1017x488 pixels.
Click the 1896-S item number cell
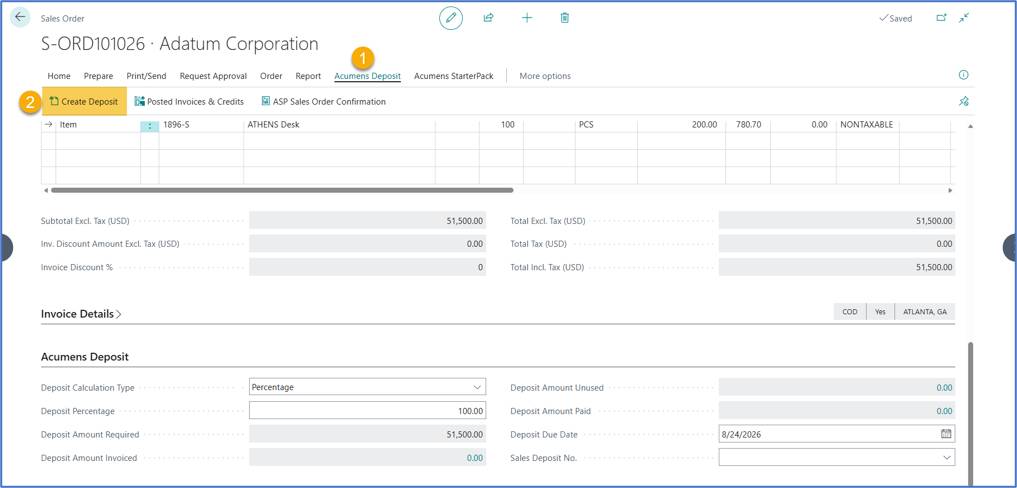201,125
